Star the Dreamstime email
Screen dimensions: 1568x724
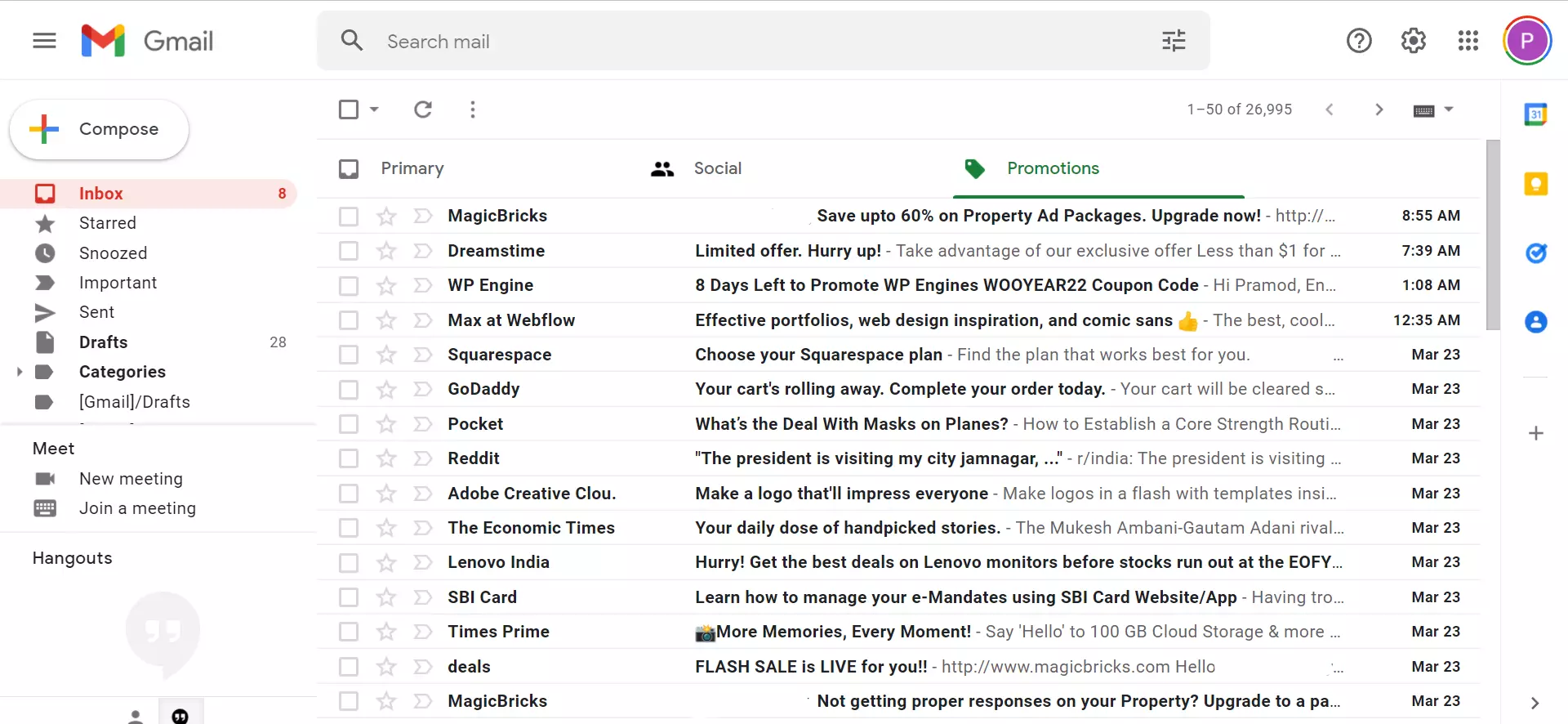pos(386,251)
